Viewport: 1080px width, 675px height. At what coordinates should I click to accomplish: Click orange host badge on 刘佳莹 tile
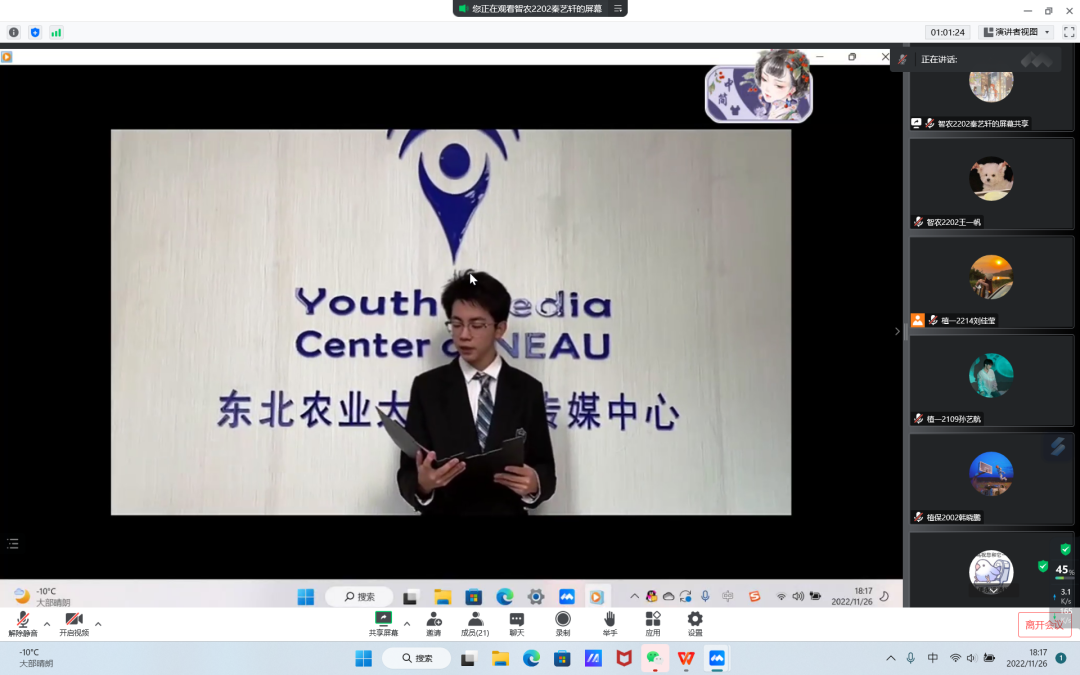coord(917,320)
